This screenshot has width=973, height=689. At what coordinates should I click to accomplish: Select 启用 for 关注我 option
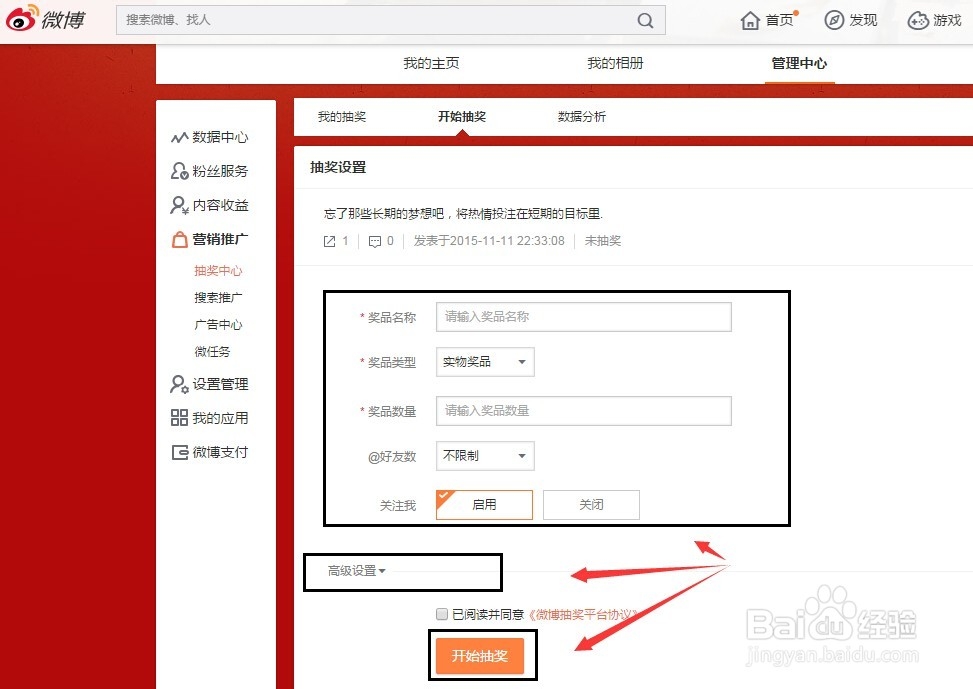[x=484, y=505]
